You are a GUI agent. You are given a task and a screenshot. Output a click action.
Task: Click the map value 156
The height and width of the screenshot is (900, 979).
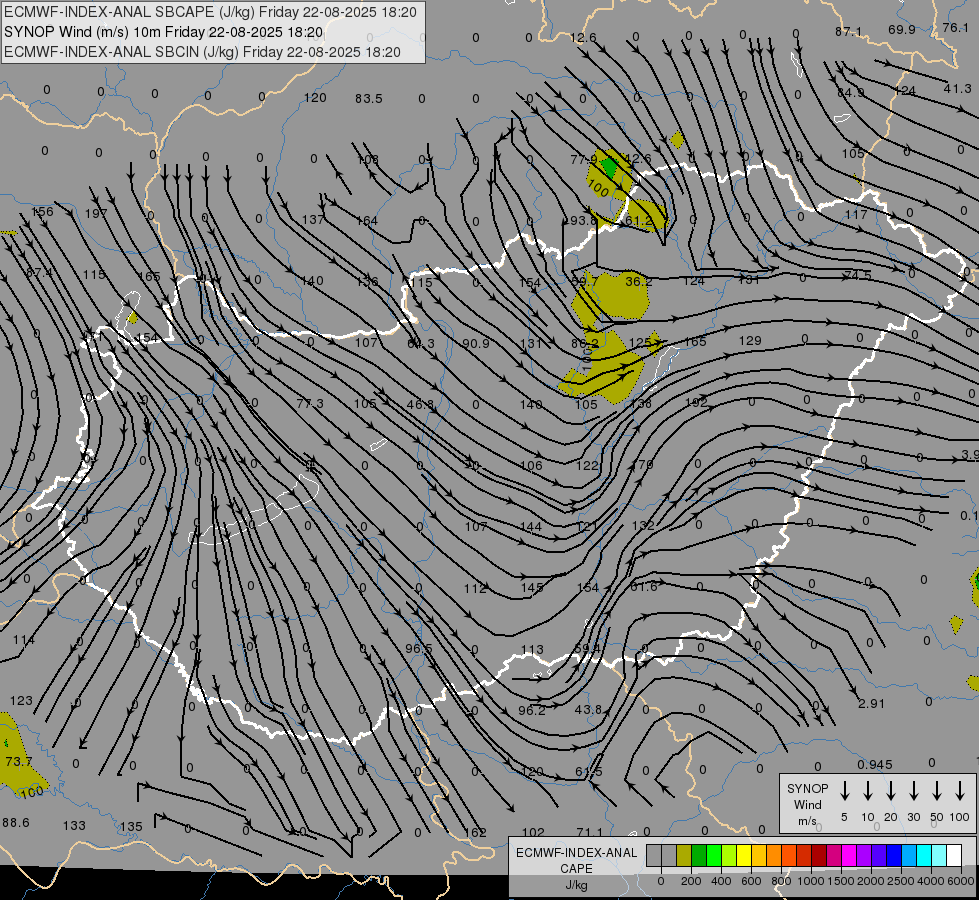(42, 212)
